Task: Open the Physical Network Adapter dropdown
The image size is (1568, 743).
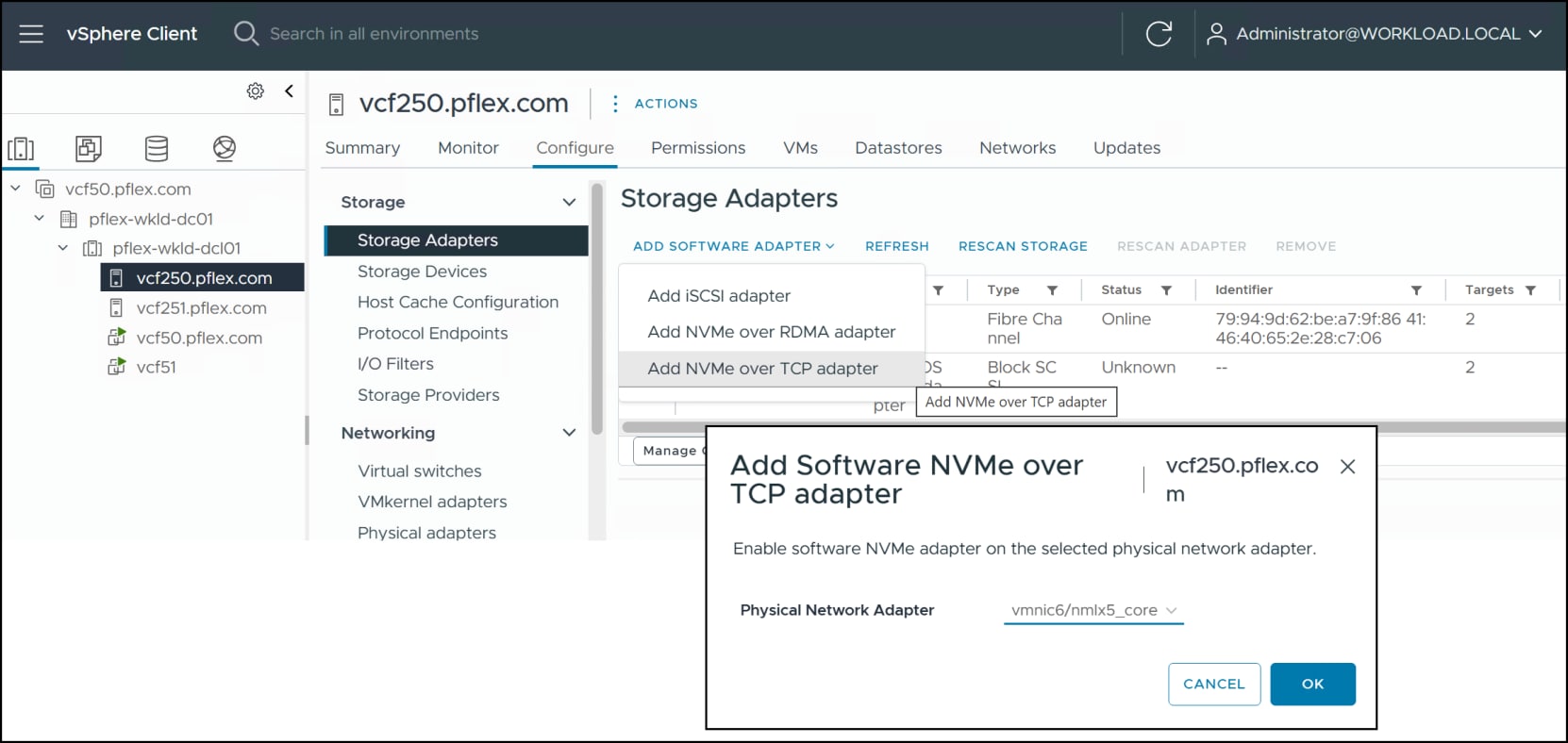Action: [x=1093, y=611]
